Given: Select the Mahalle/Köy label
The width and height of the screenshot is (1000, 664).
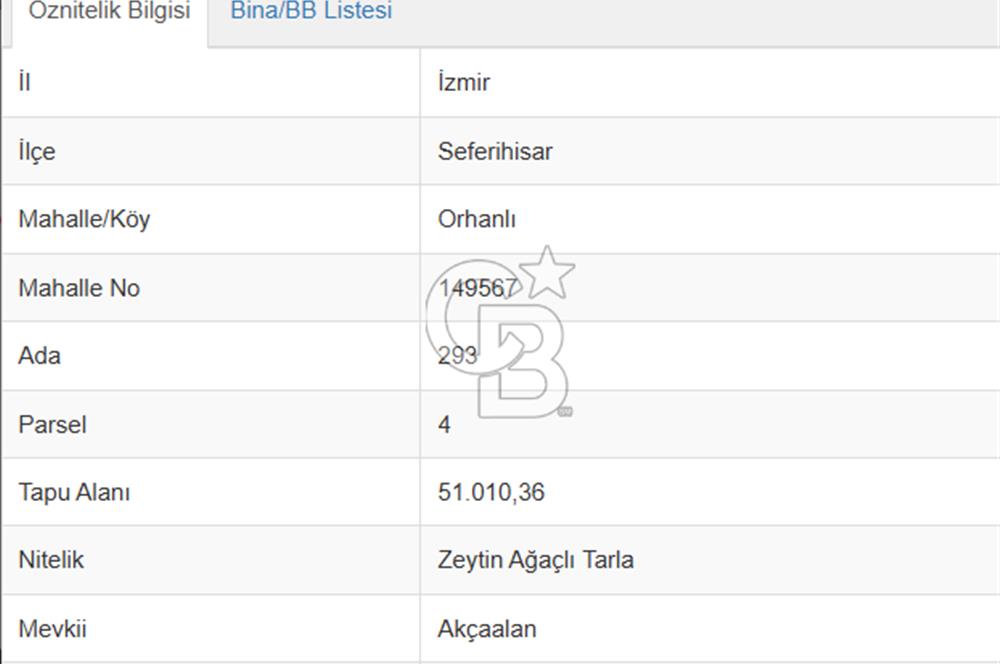Looking at the screenshot, I should click(84, 219).
